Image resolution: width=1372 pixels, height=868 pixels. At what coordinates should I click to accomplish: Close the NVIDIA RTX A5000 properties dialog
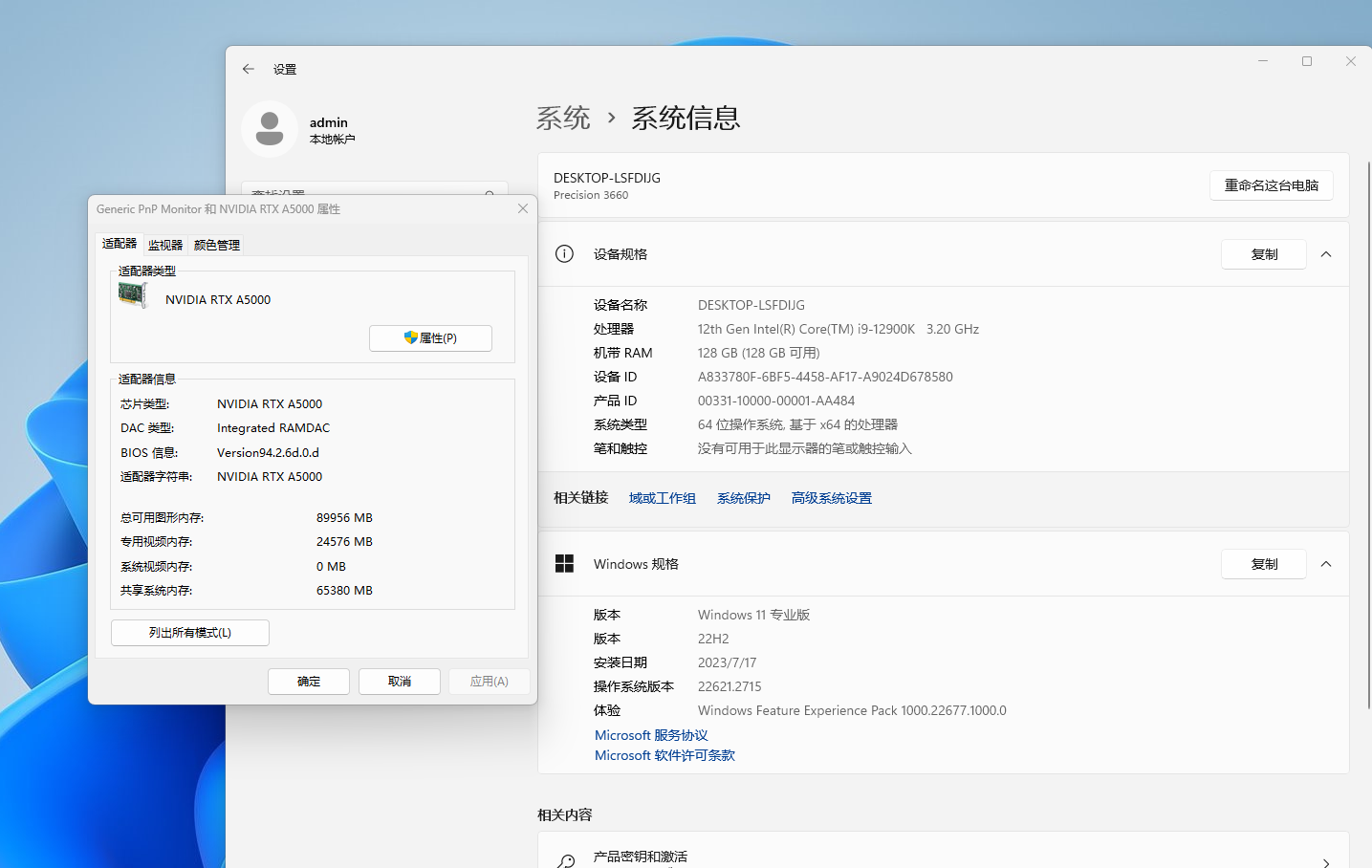523,208
